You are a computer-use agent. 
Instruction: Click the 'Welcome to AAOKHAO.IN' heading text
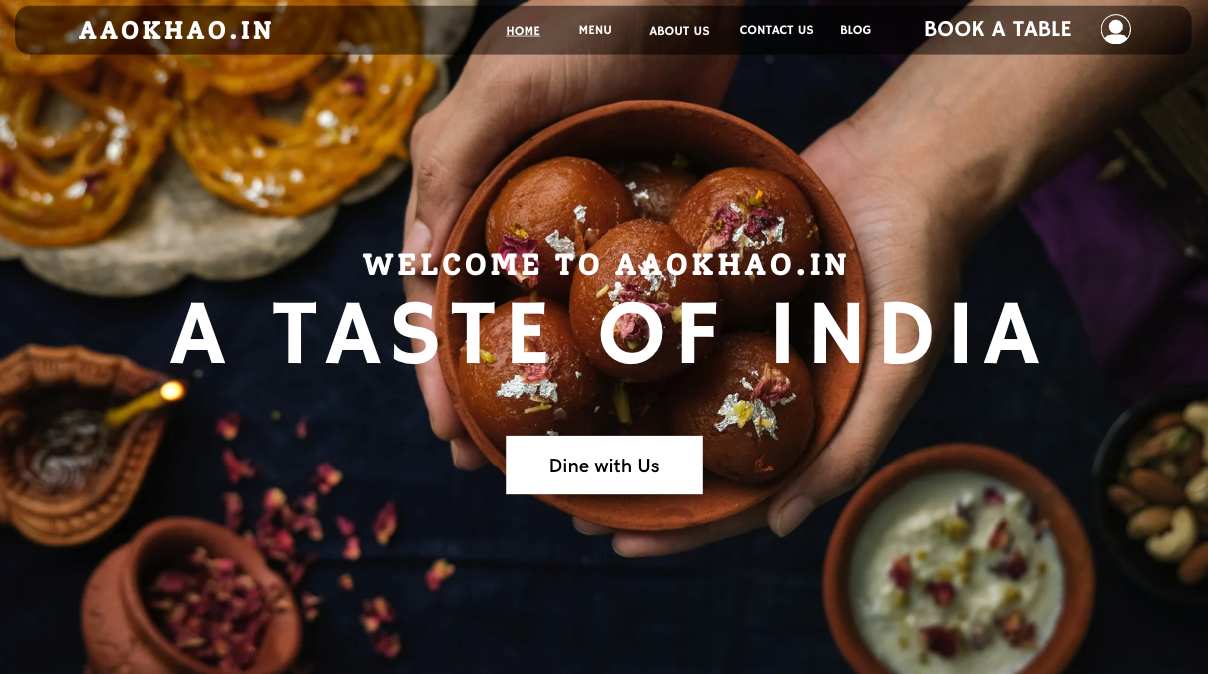tap(606, 265)
